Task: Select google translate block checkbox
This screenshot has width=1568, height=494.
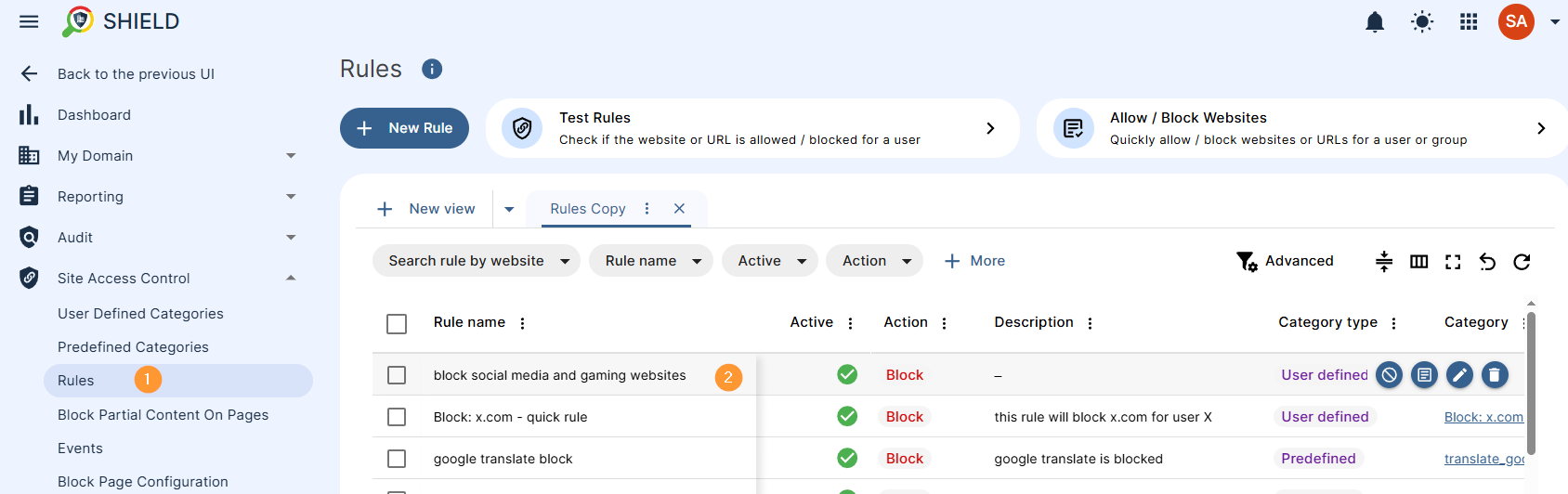Action: [397, 459]
